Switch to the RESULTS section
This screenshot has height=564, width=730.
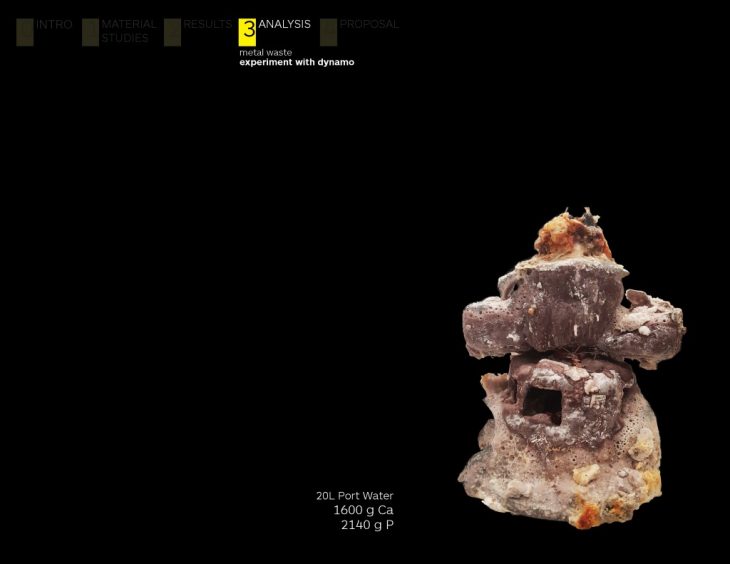207,24
